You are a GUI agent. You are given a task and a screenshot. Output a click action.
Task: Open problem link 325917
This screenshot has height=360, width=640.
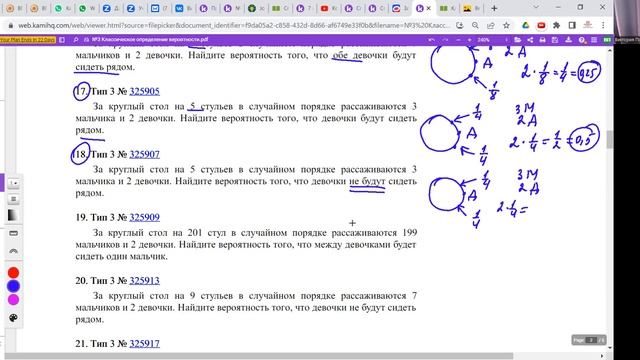pos(144,344)
